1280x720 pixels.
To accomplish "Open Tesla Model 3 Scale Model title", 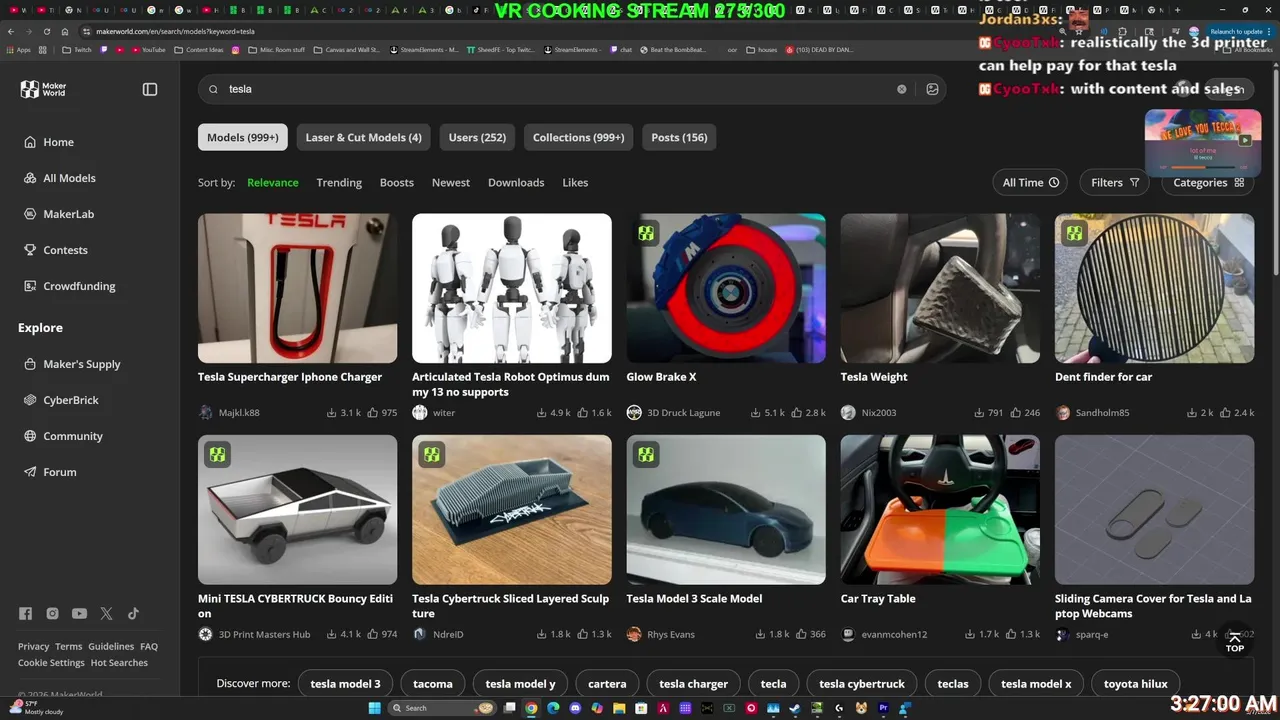I will (x=694, y=599).
